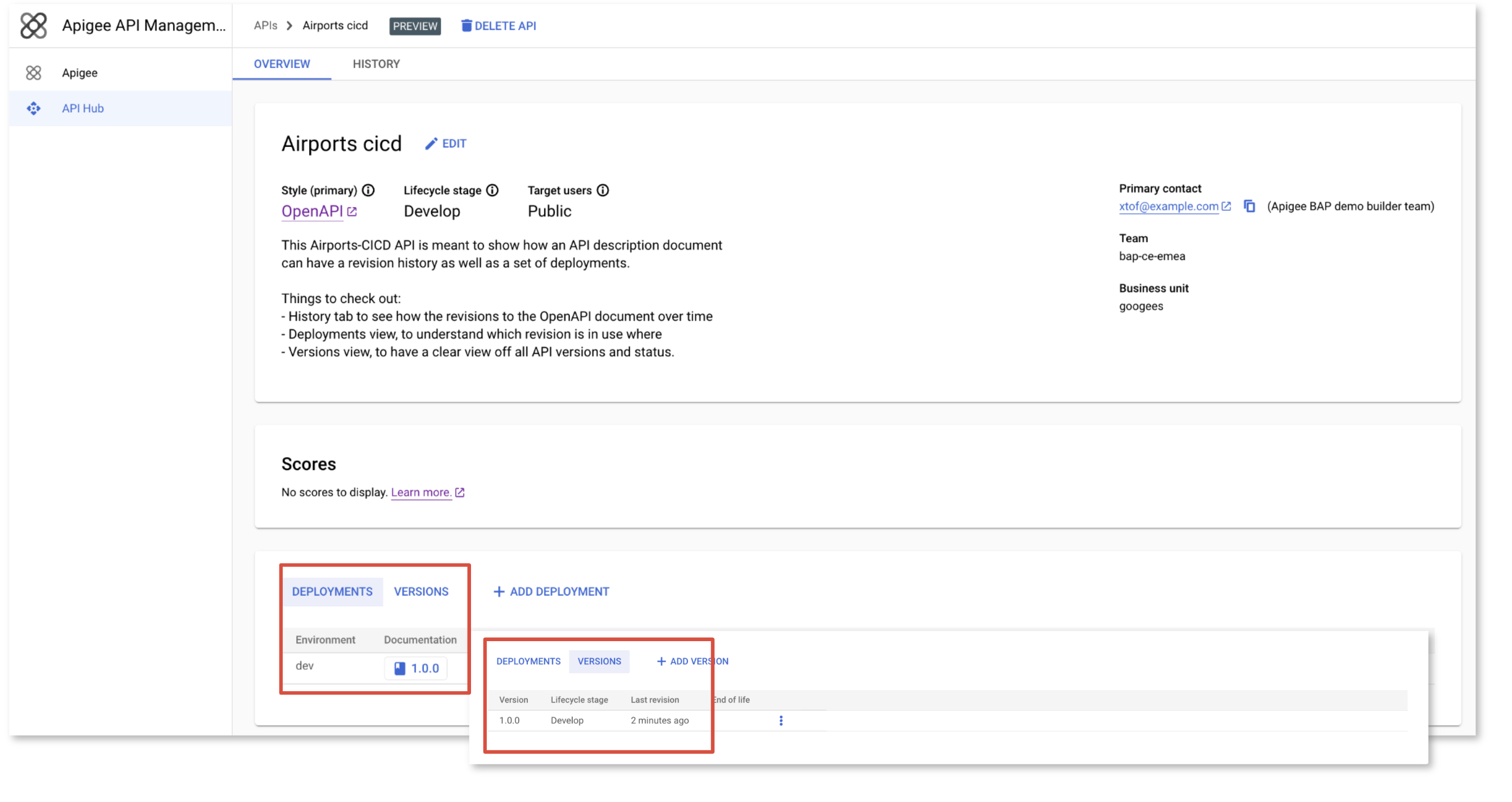Click the Lifecycle stage info icon

click(492, 190)
